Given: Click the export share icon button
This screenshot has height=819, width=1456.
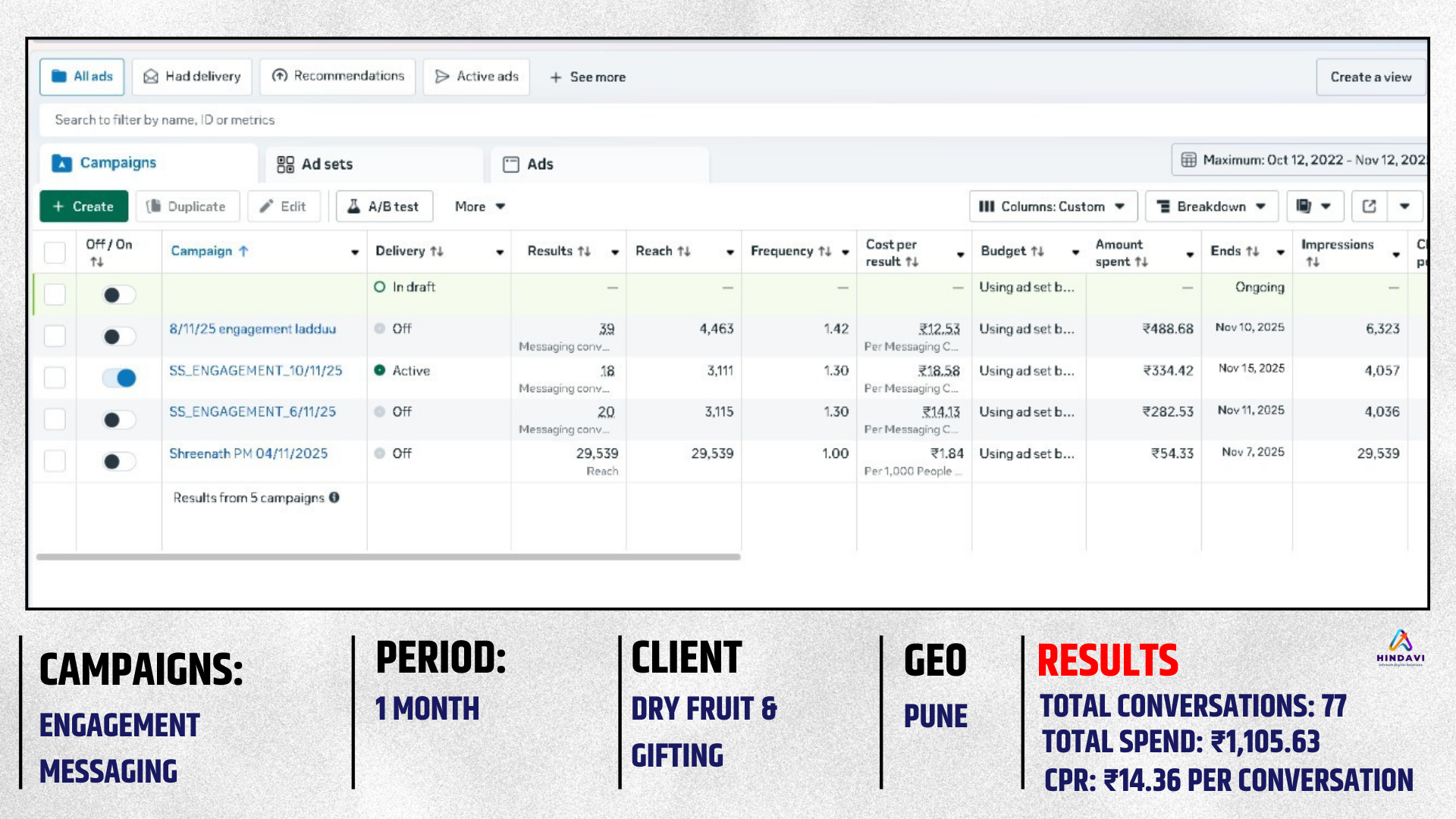Looking at the screenshot, I should coord(1369,206).
